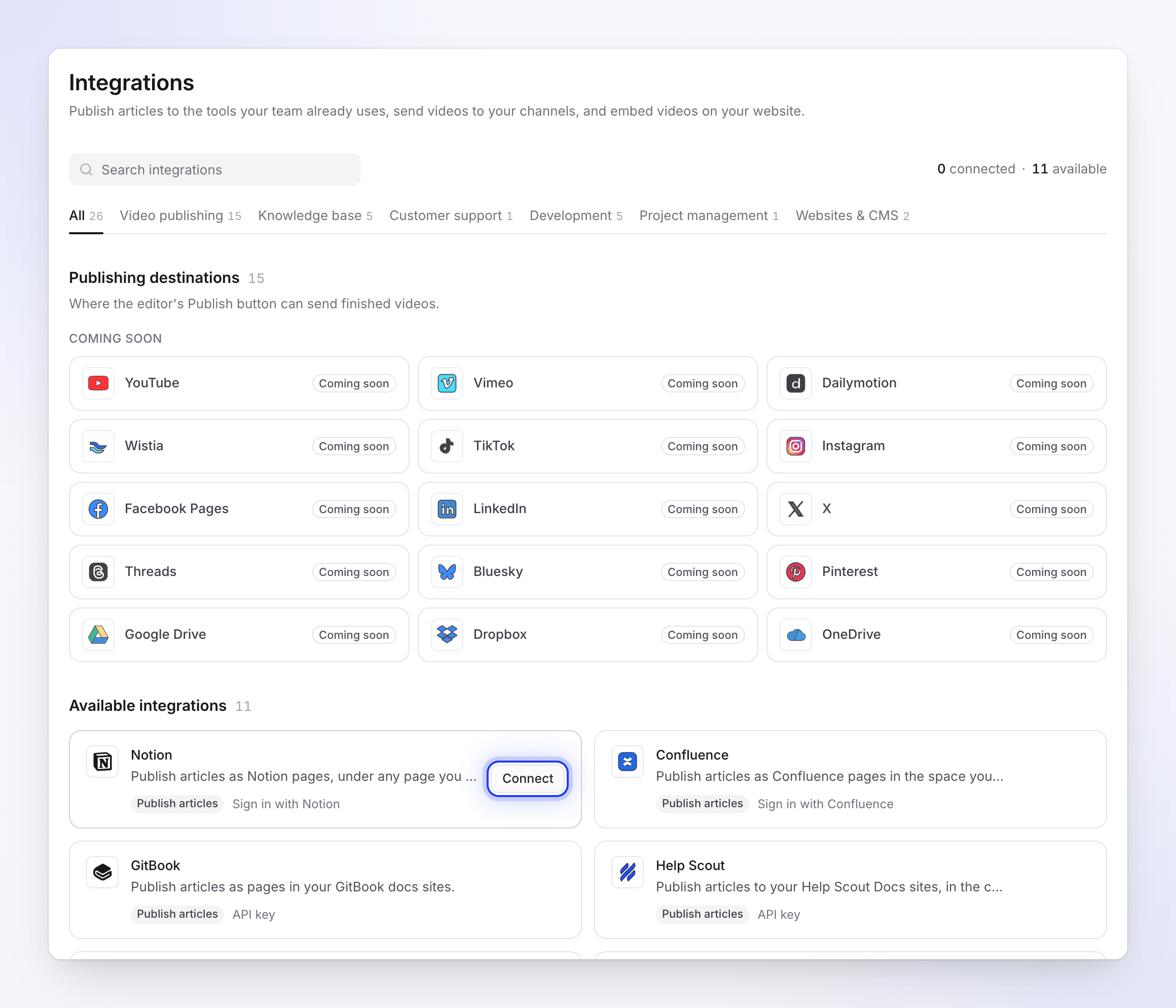The height and width of the screenshot is (1008, 1176).
Task: Click the GitBook logo icon
Action: pyautogui.click(x=103, y=872)
